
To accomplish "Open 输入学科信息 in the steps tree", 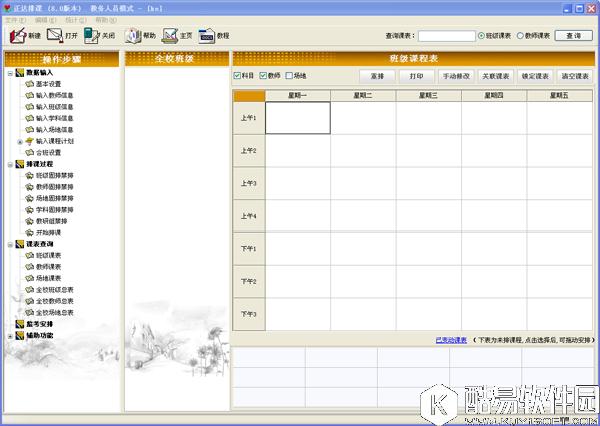I will 54,118.
